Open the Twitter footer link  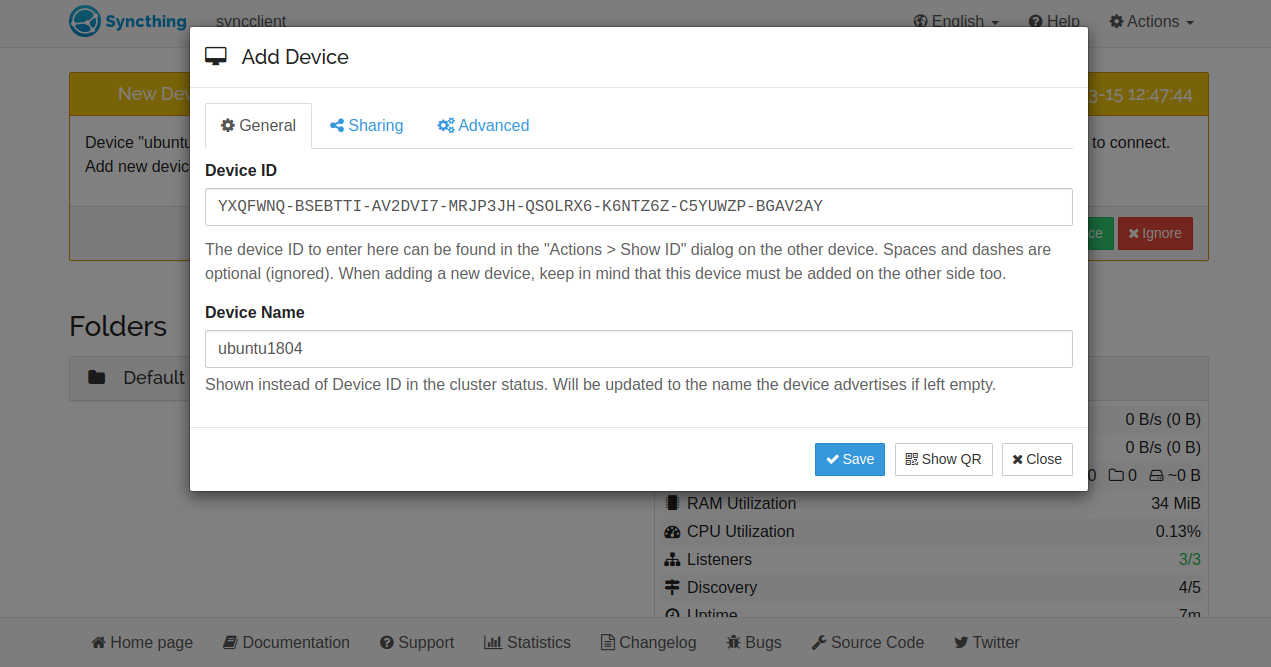click(x=986, y=643)
